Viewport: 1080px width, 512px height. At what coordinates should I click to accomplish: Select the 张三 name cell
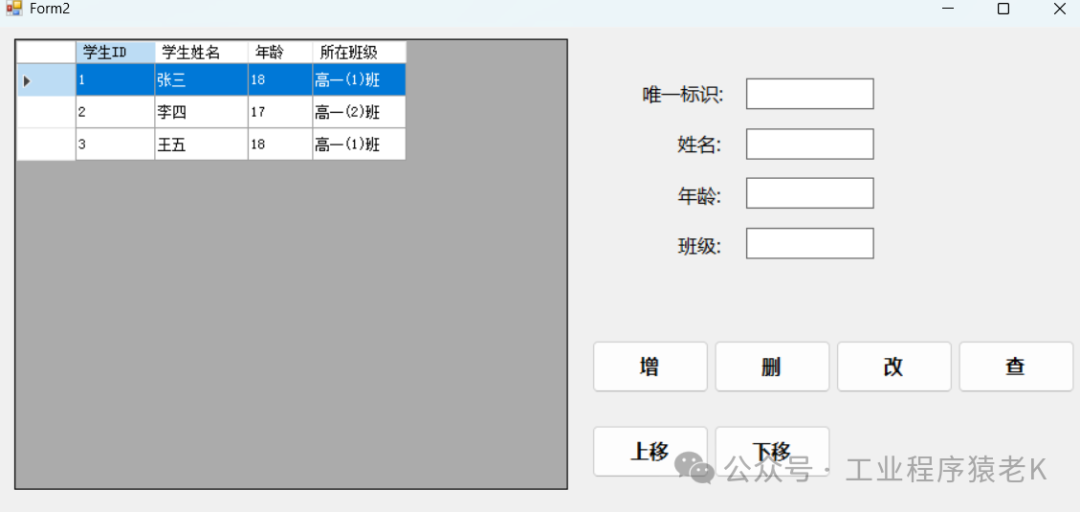click(x=201, y=80)
